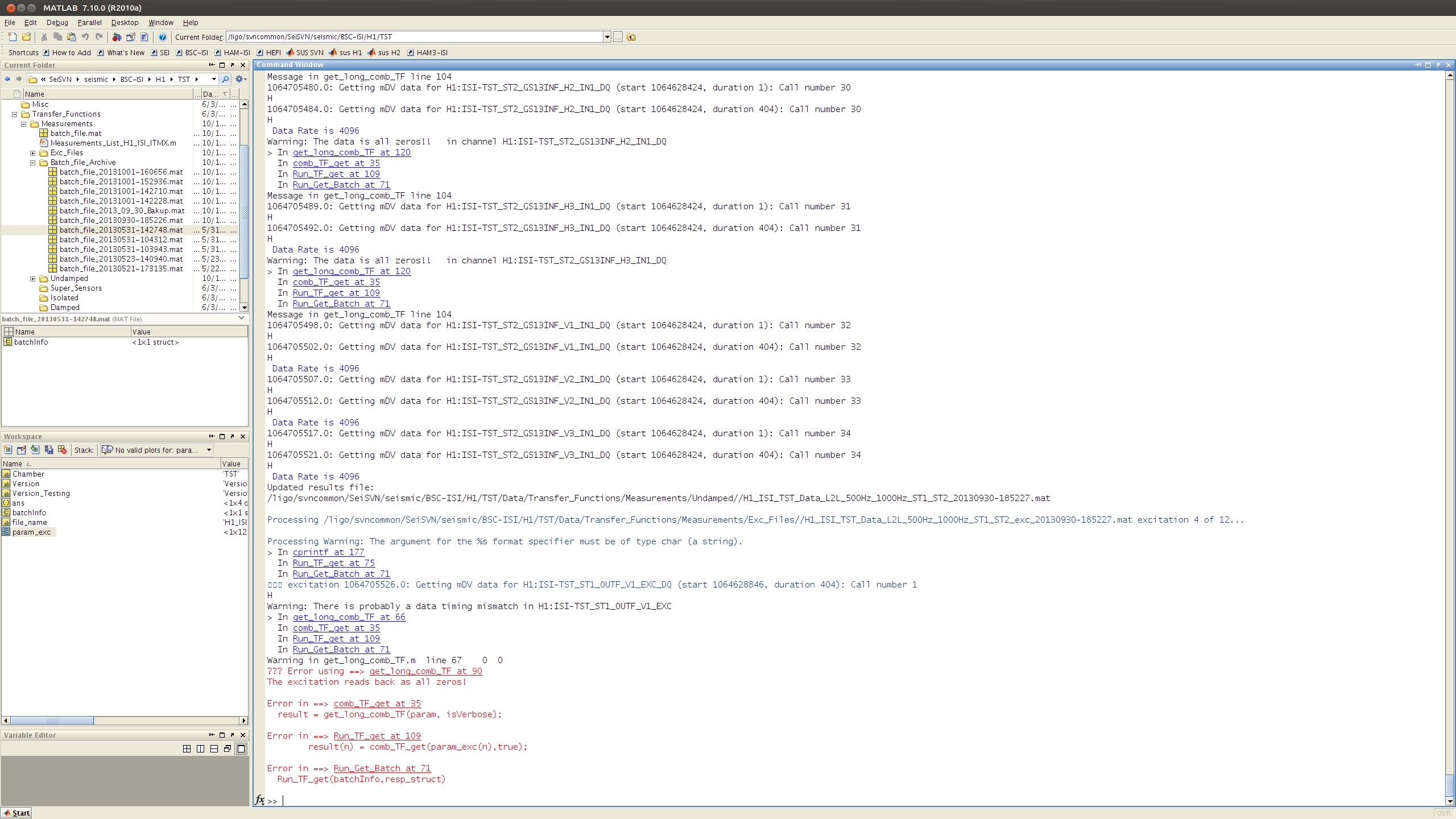1456x819 pixels.
Task: Click the Current Folder search icon
Action: click(x=225, y=79)
